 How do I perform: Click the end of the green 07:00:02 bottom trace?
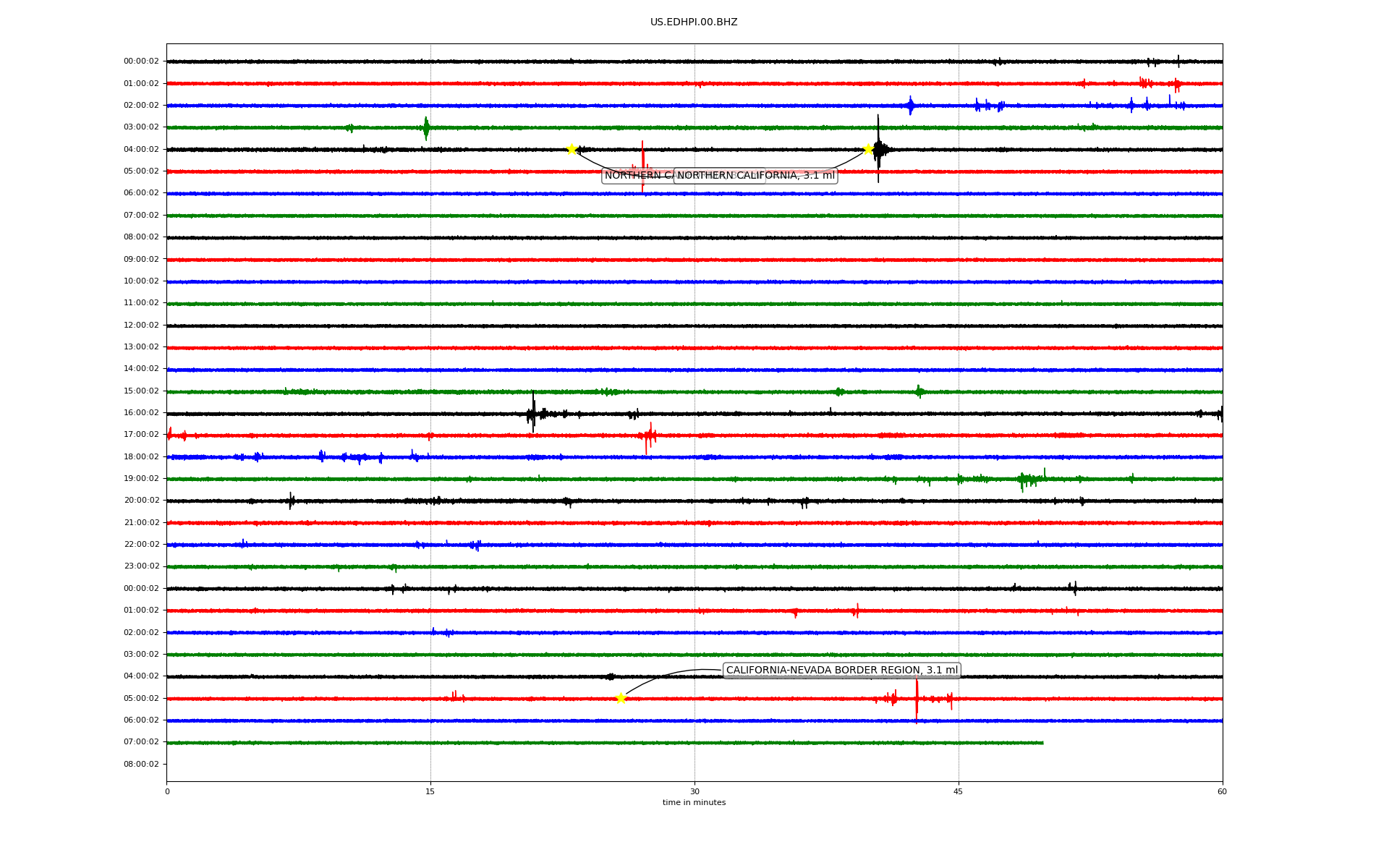[1042, 743]
